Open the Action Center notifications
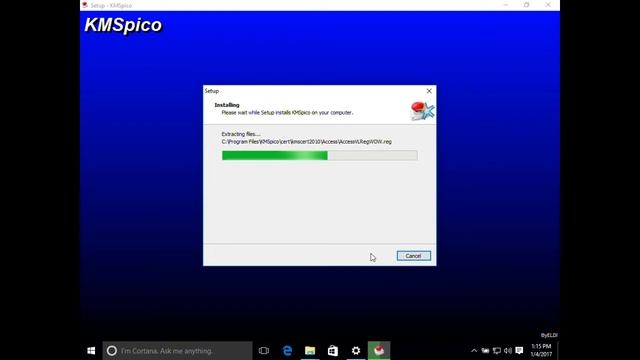The width and height of the screenshot is (640, 360). 519,351
